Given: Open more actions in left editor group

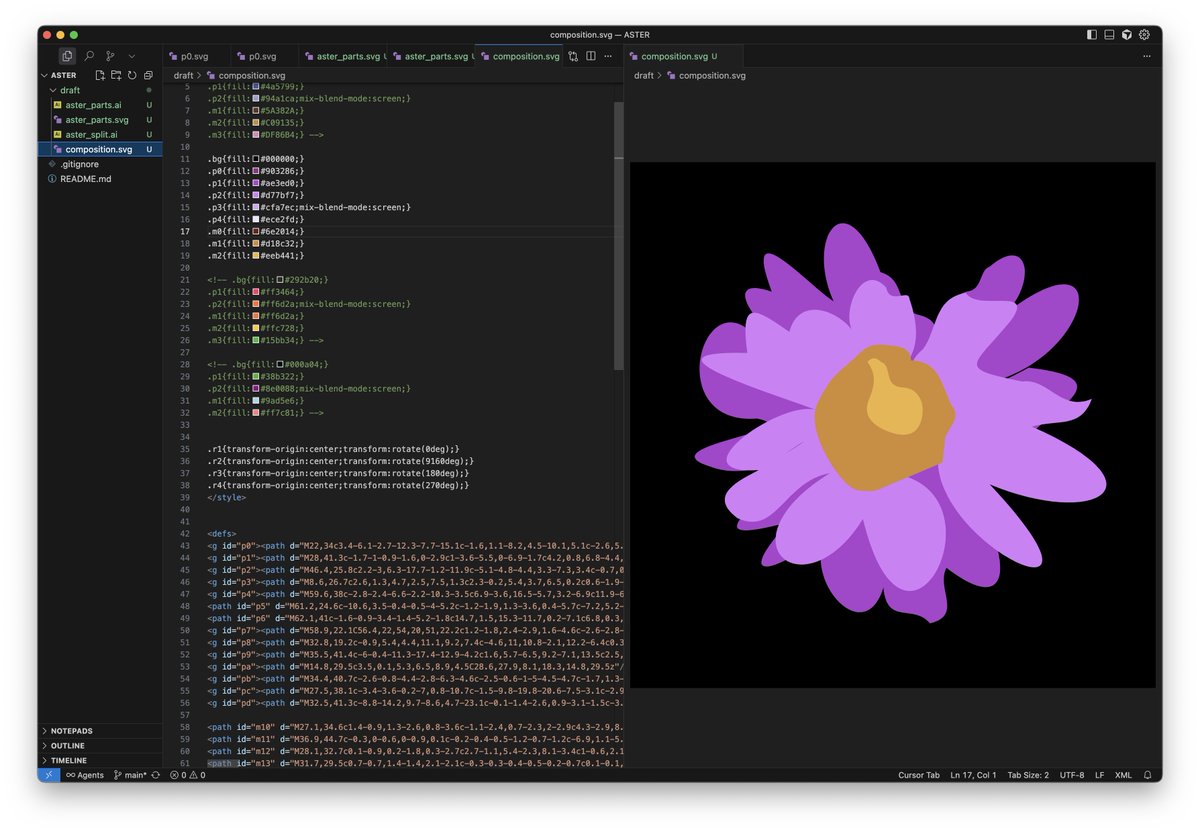Looking at the screenshot, I should pyautogui.click(x=608, y=56).
